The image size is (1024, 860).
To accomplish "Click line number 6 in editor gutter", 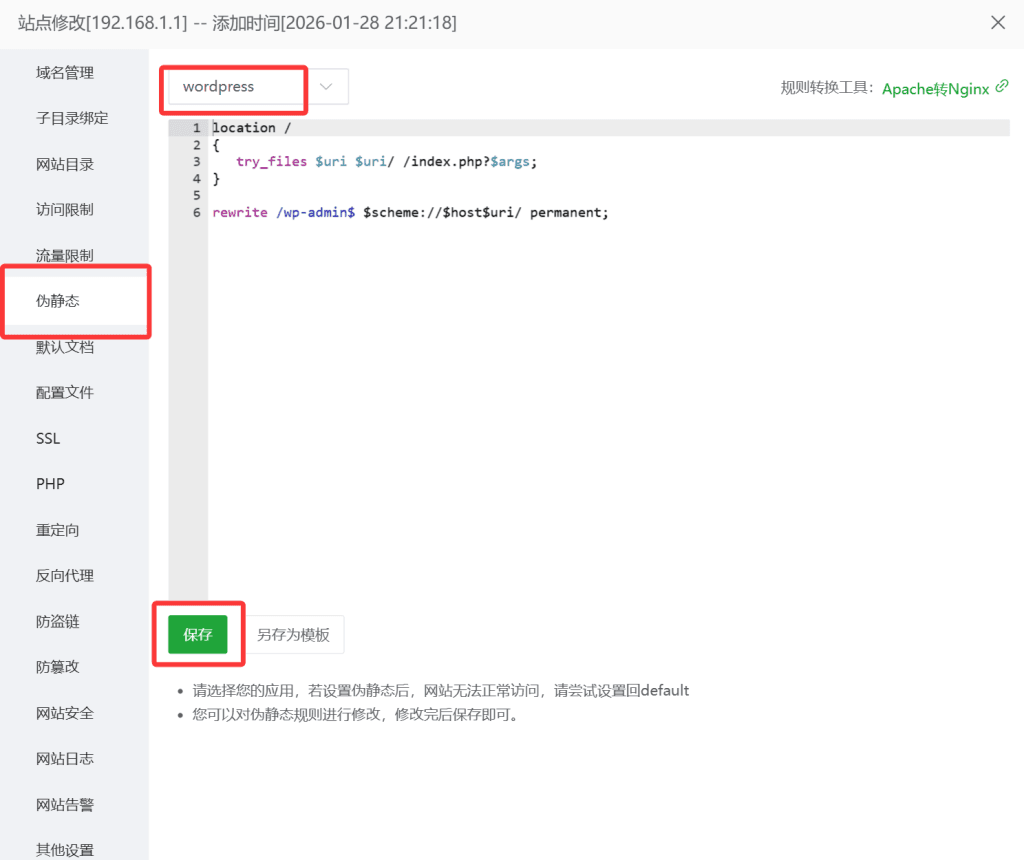I will tap(197, 213).
